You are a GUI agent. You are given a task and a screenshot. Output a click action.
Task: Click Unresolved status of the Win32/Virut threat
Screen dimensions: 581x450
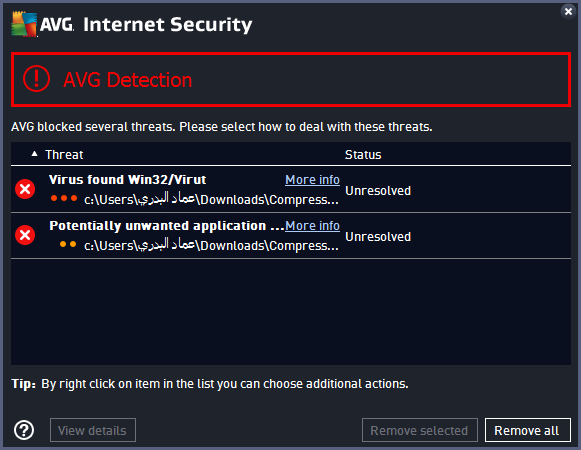click(x=378, y=191)
